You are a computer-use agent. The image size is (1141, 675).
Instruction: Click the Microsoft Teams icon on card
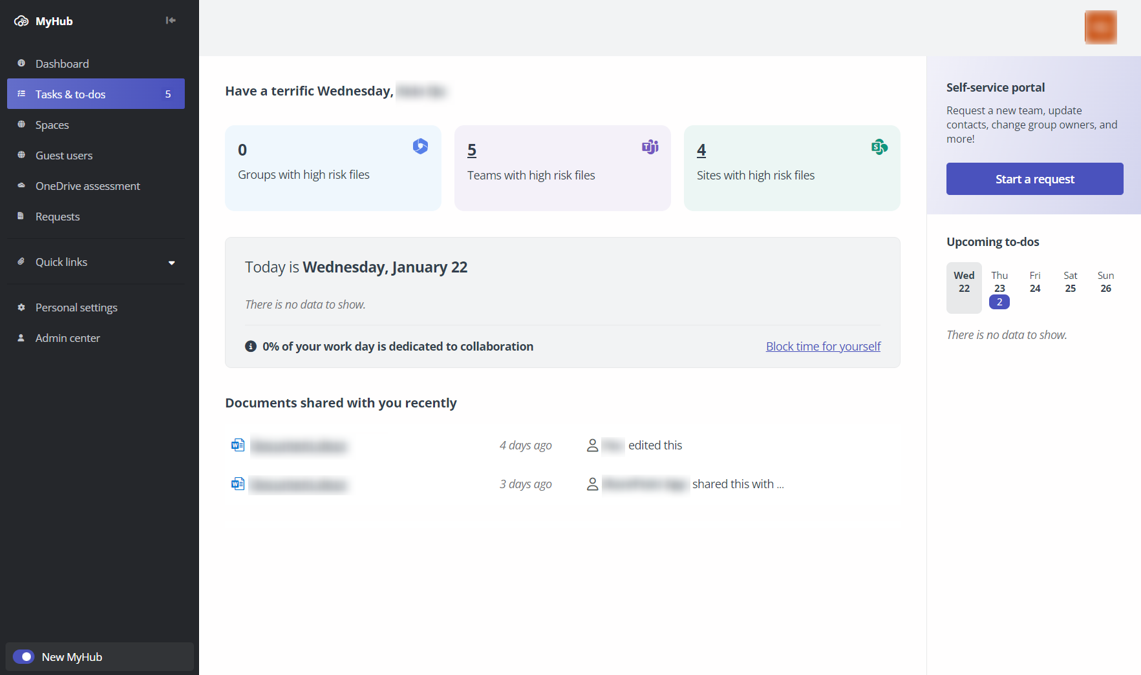650,147
